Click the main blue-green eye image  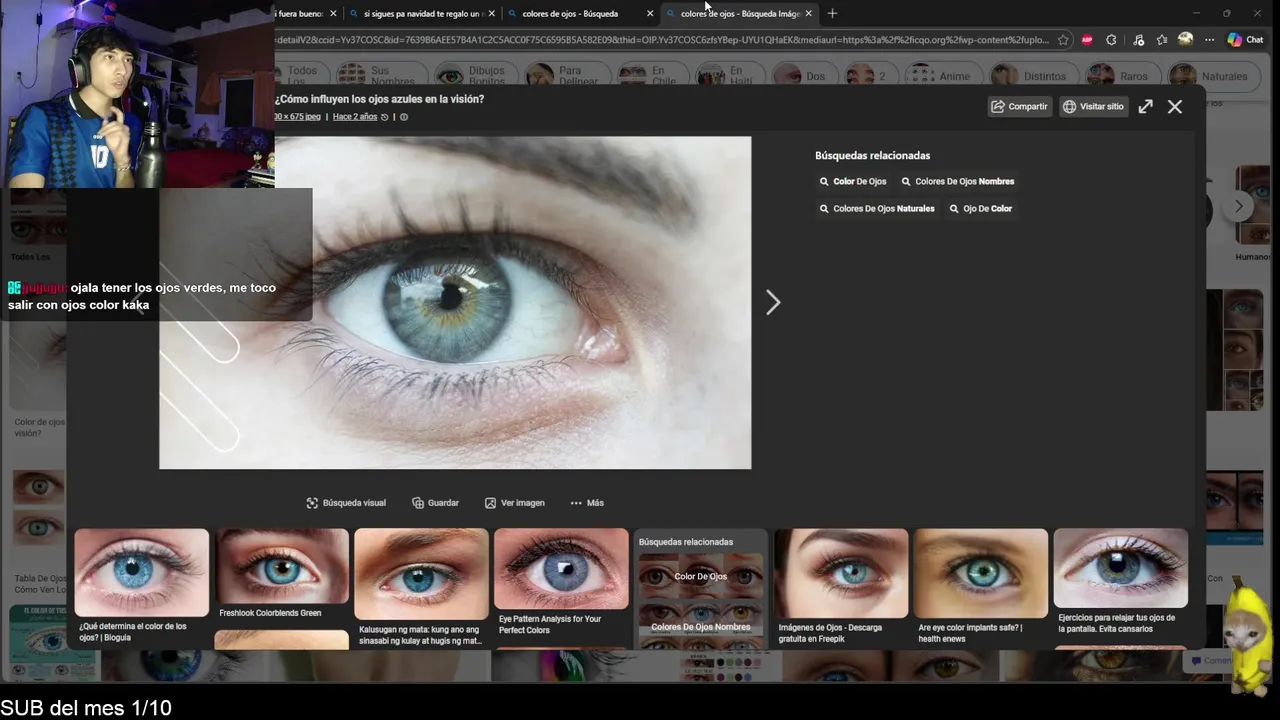[455, 302]
